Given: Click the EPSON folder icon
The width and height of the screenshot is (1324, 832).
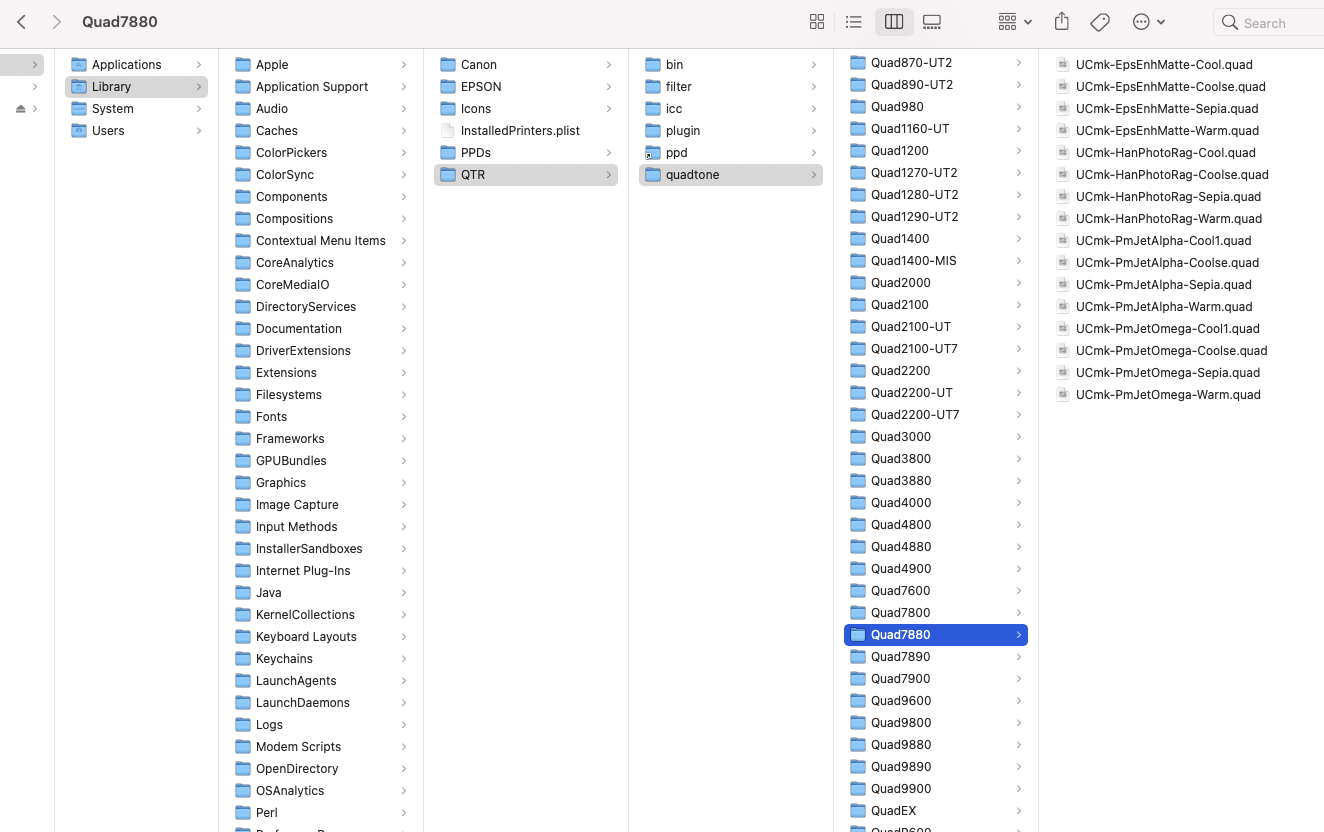Looking at the screenshot, I should [448, 87].
